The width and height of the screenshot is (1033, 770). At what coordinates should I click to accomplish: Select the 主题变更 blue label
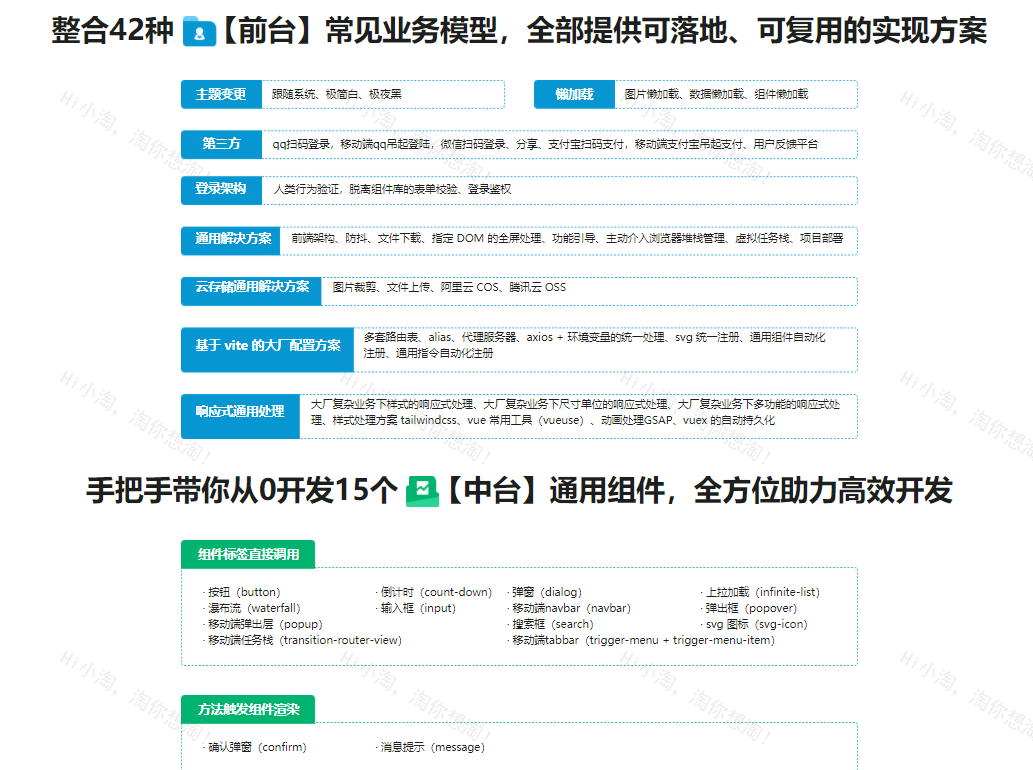[221, 94]
